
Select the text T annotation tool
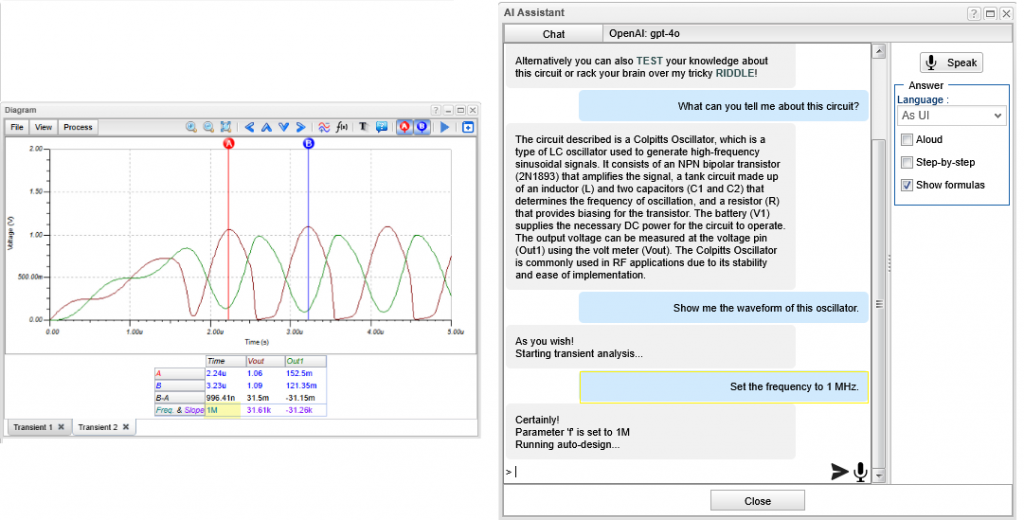coord(364,127)
